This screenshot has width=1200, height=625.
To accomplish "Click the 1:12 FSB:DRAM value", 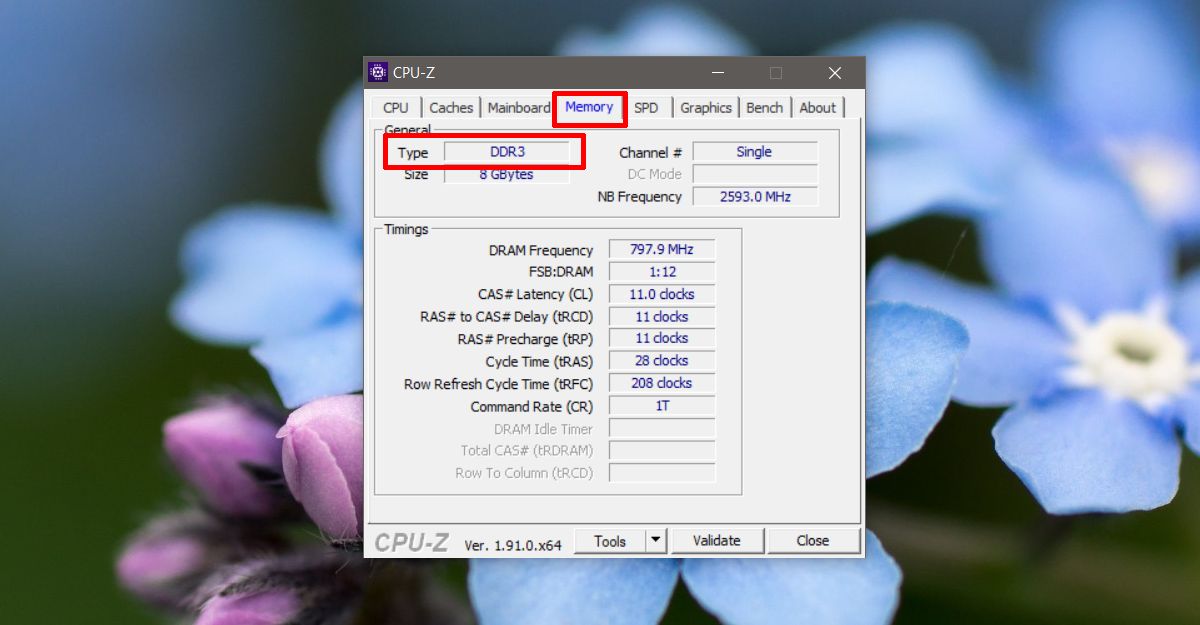I will (x=662, y=272).
